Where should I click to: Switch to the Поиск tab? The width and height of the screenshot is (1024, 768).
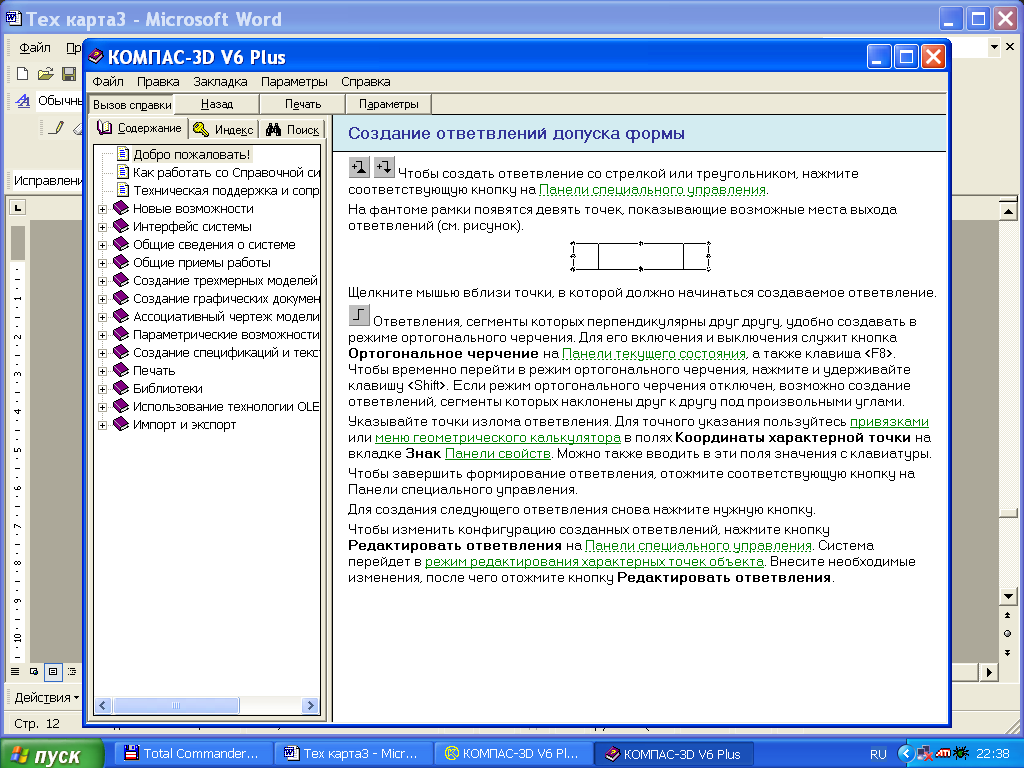[293, 130]
